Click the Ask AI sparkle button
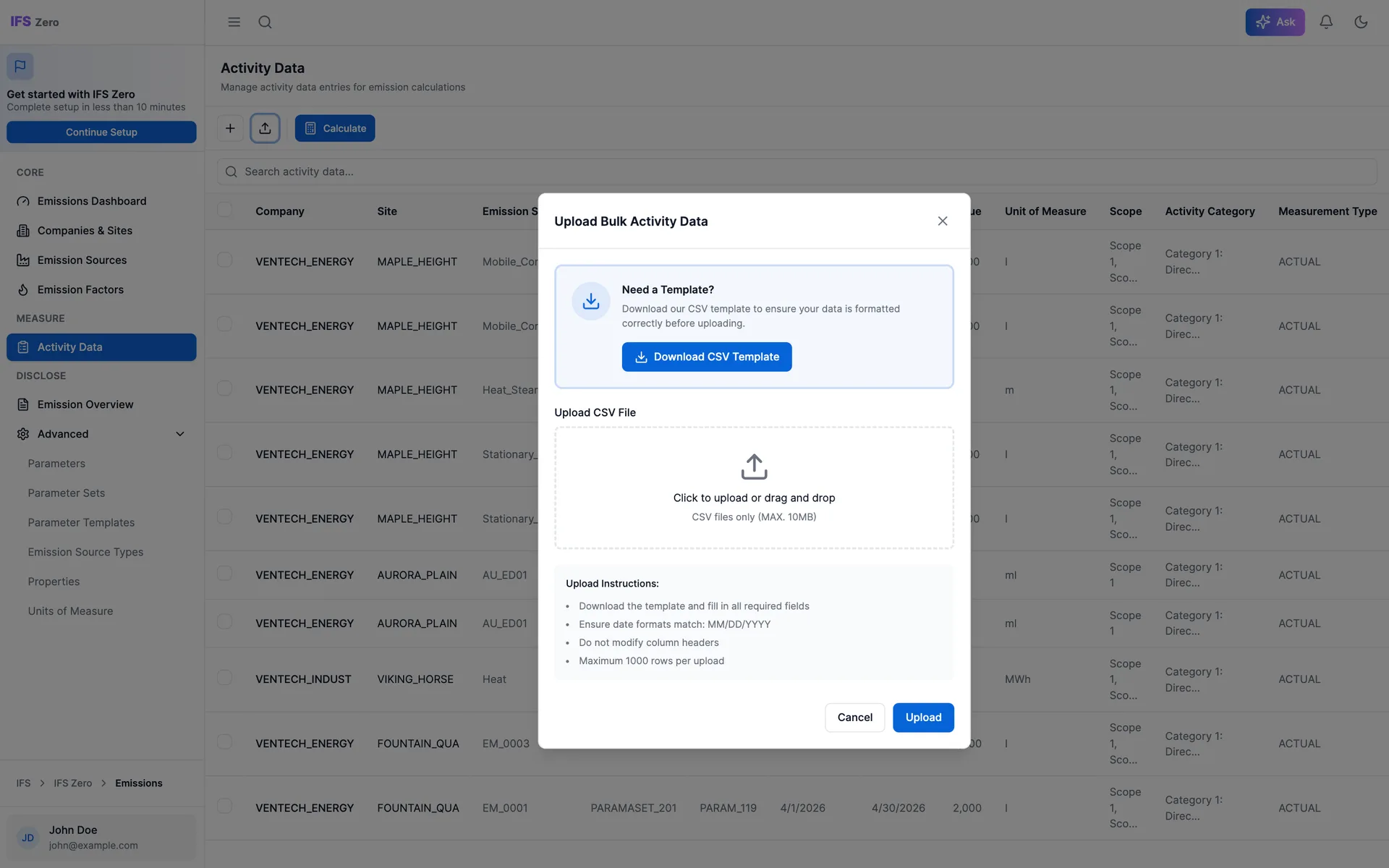Screen dimensions: 1389x868 [1275, 22]
